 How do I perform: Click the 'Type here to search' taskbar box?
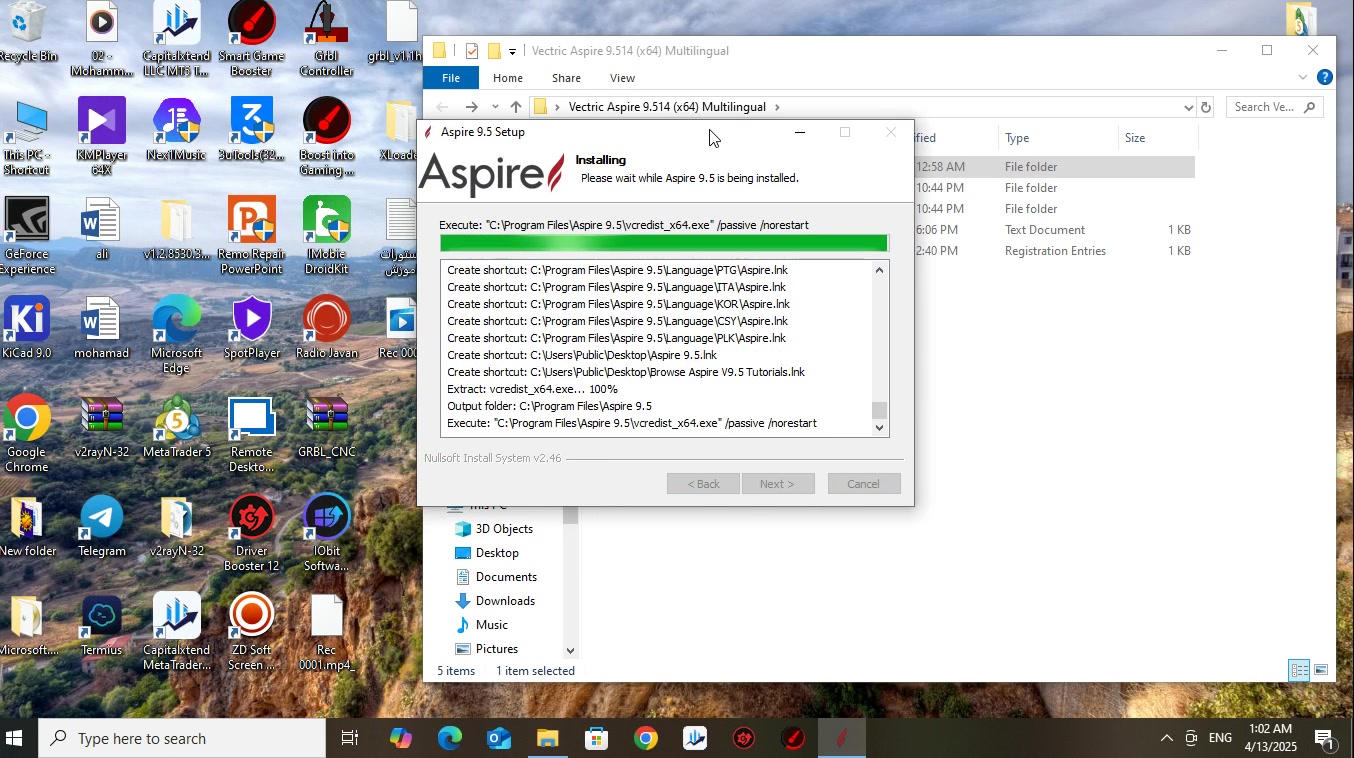pyautogui.click(x=183, y=739)
